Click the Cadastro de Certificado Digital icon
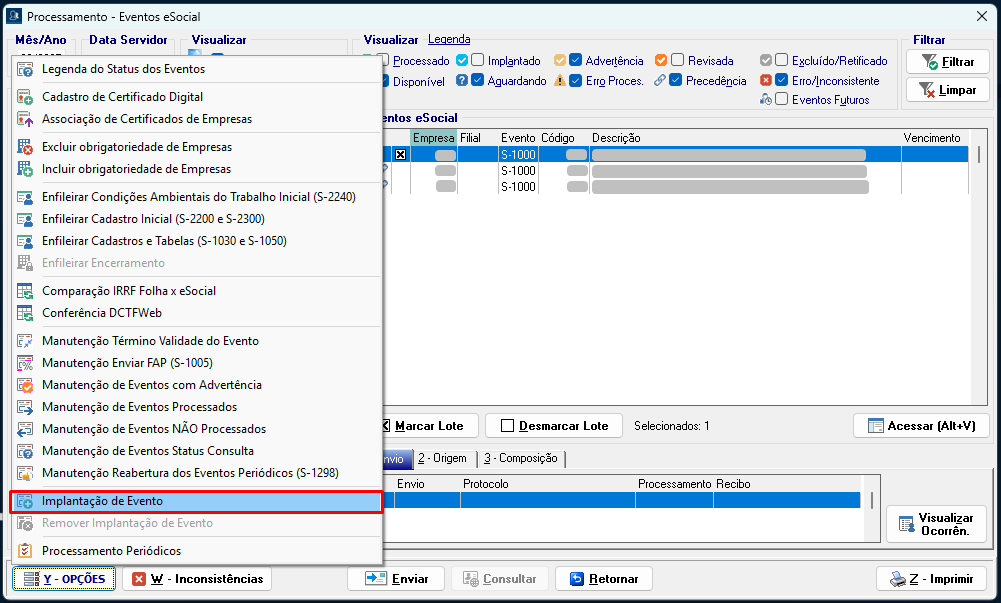1001x603 pixels. (25, 97)
